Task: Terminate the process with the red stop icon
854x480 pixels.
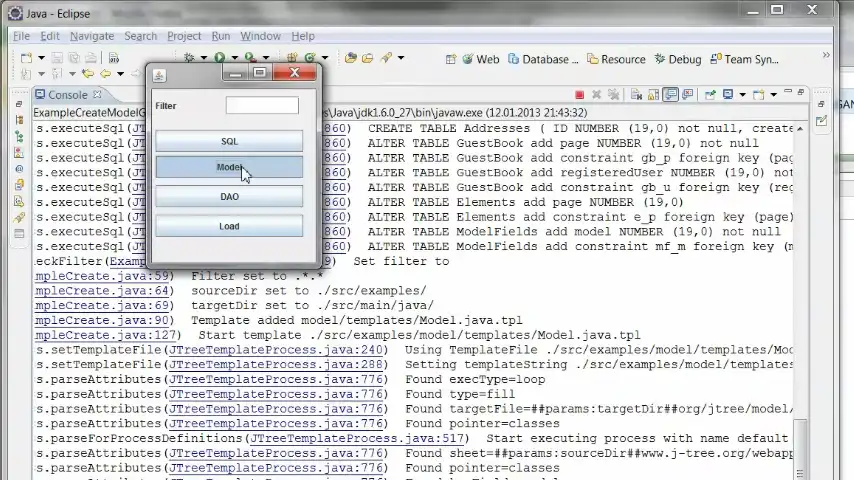Action: [580, 95]
